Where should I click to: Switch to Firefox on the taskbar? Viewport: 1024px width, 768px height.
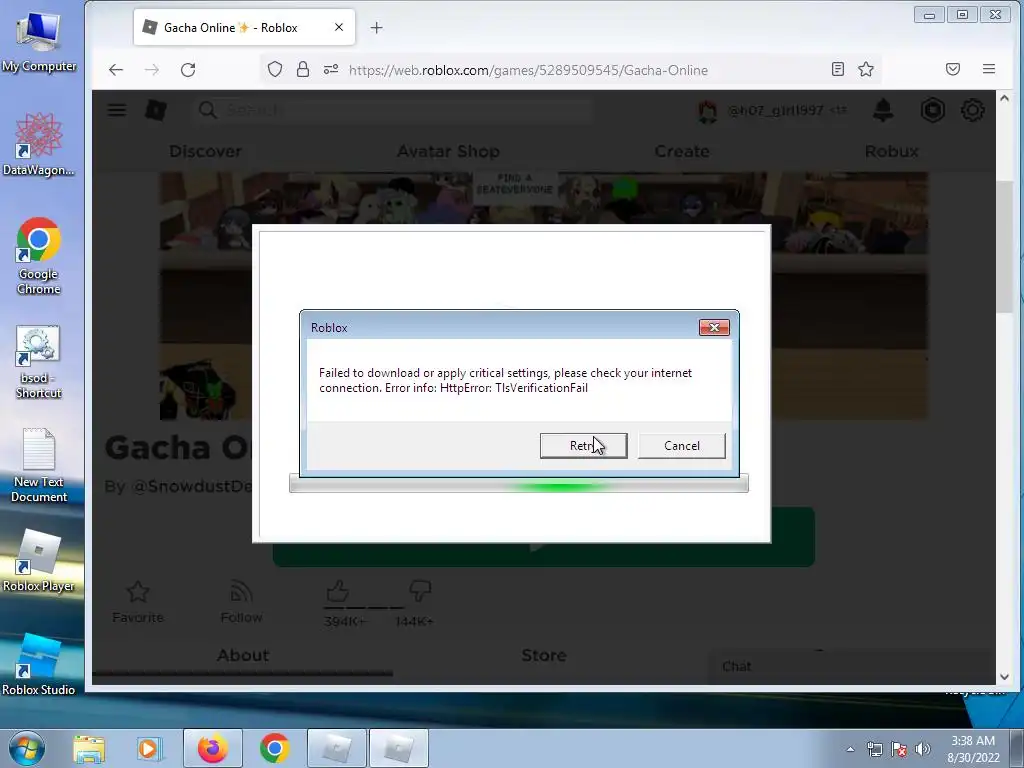point(212,748)
